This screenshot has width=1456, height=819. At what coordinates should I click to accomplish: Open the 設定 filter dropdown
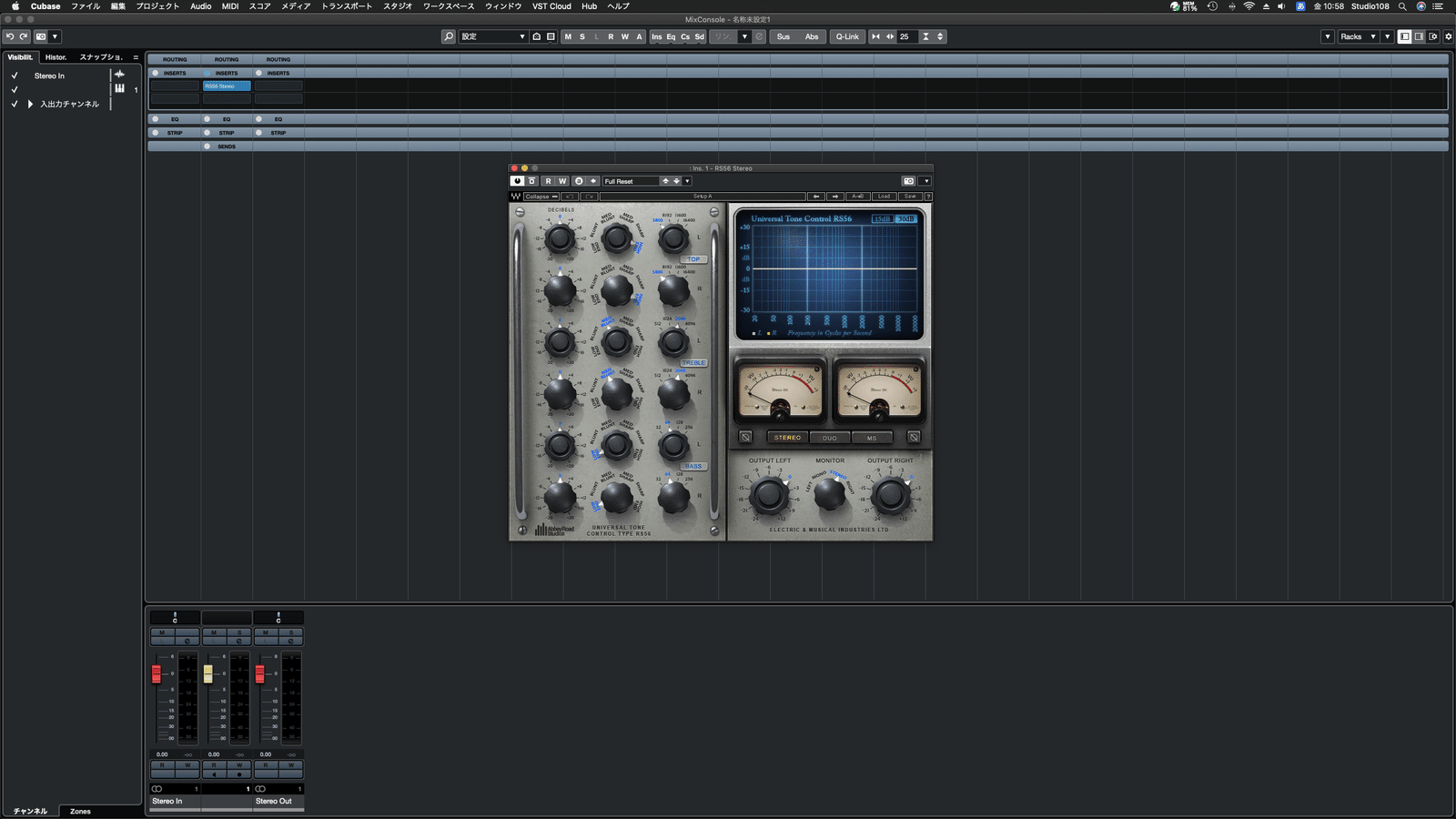click(492, 36)
